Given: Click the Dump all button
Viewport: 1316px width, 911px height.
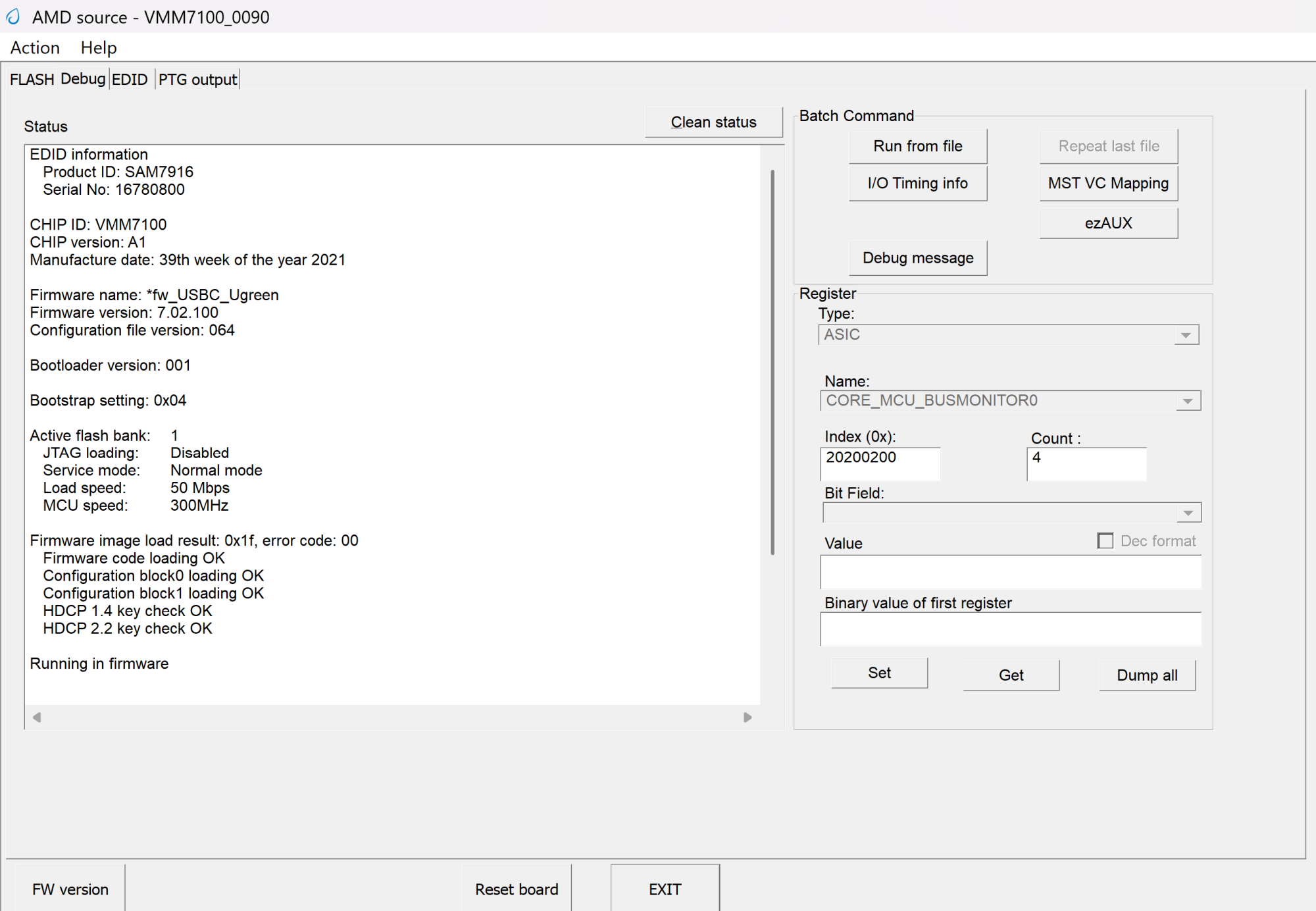Looking at the screenshot, I should click(1147, 675).
